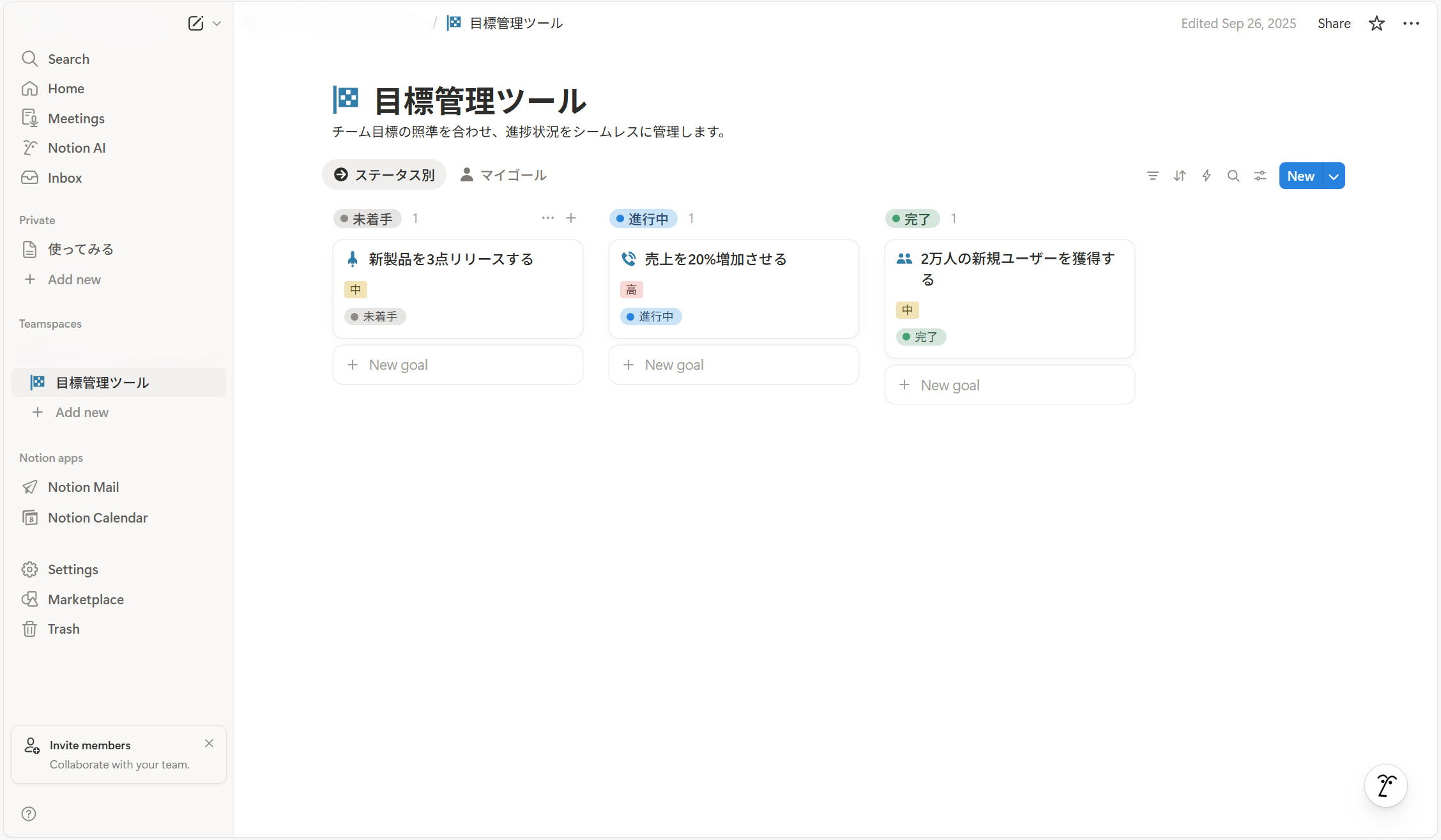Expand the chevron next to the compose icon
1441x840 pixels.
point(217,23)
